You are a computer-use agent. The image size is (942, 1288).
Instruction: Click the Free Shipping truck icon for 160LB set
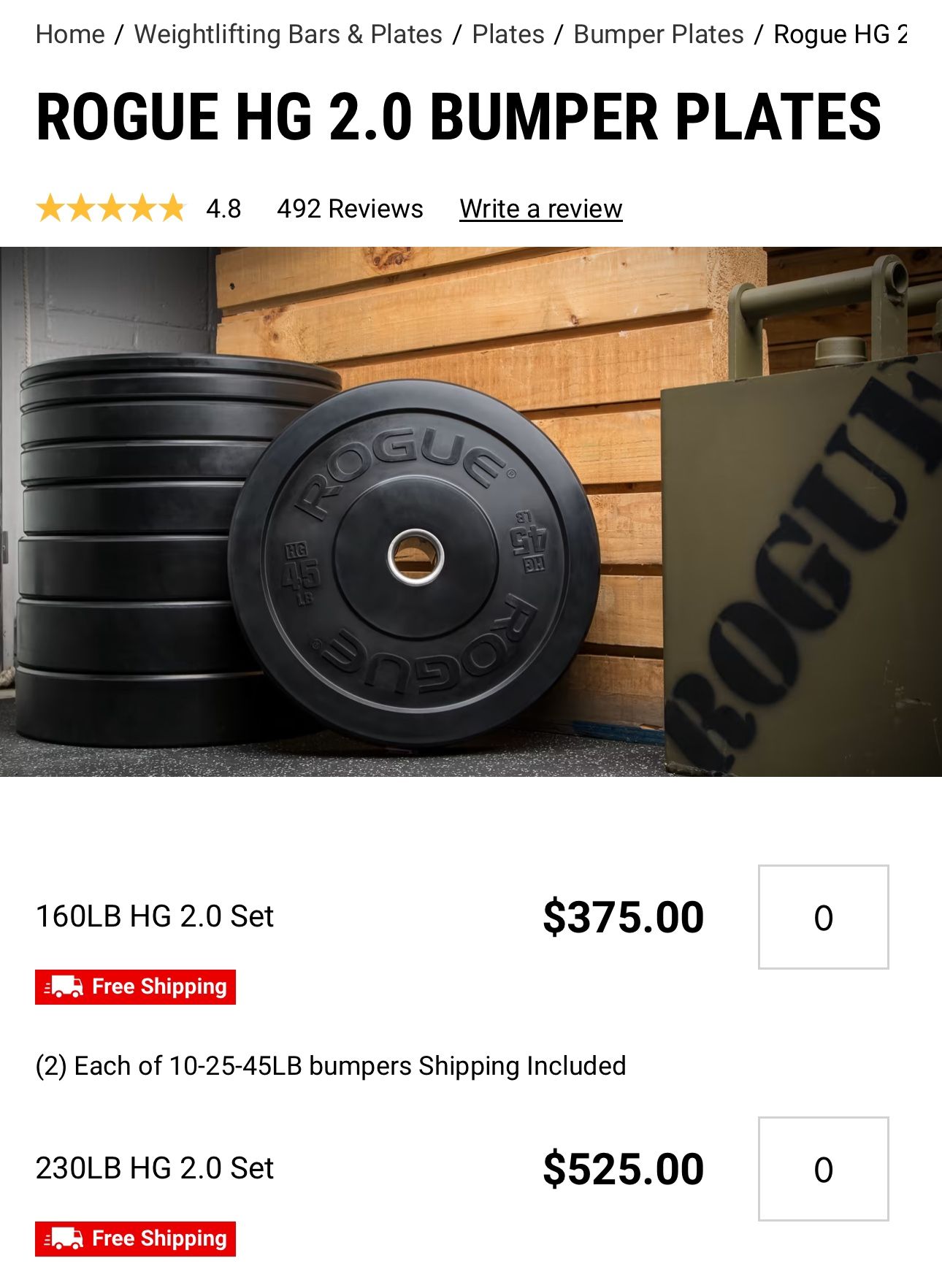pos(64,986)
